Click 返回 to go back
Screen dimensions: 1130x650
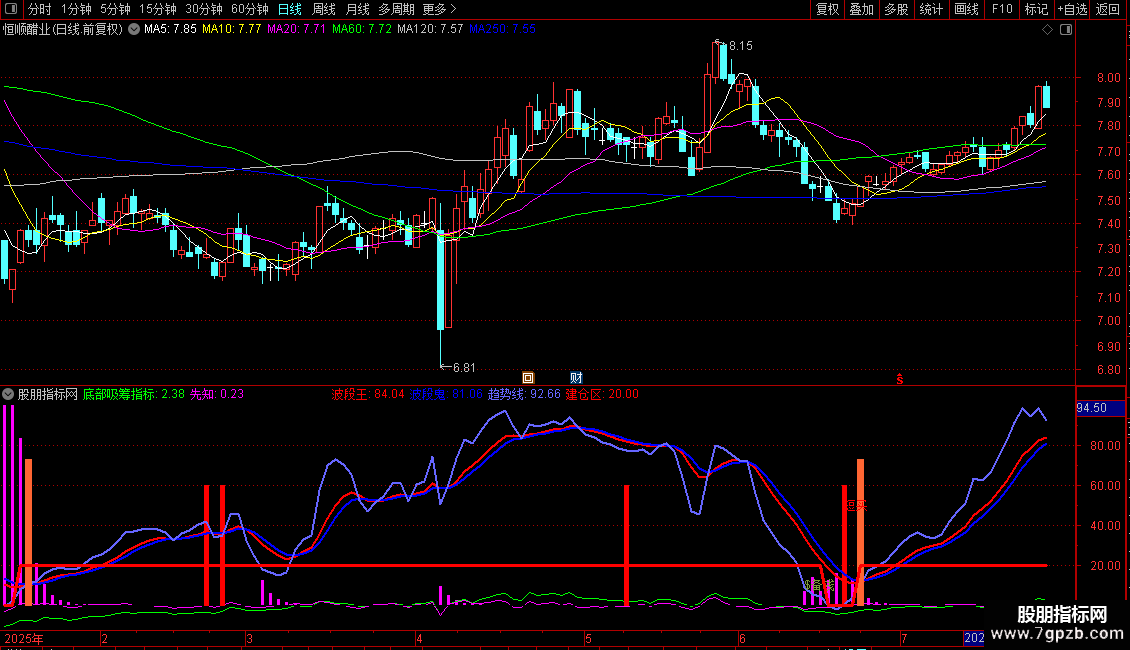(x=1108, y=9)
